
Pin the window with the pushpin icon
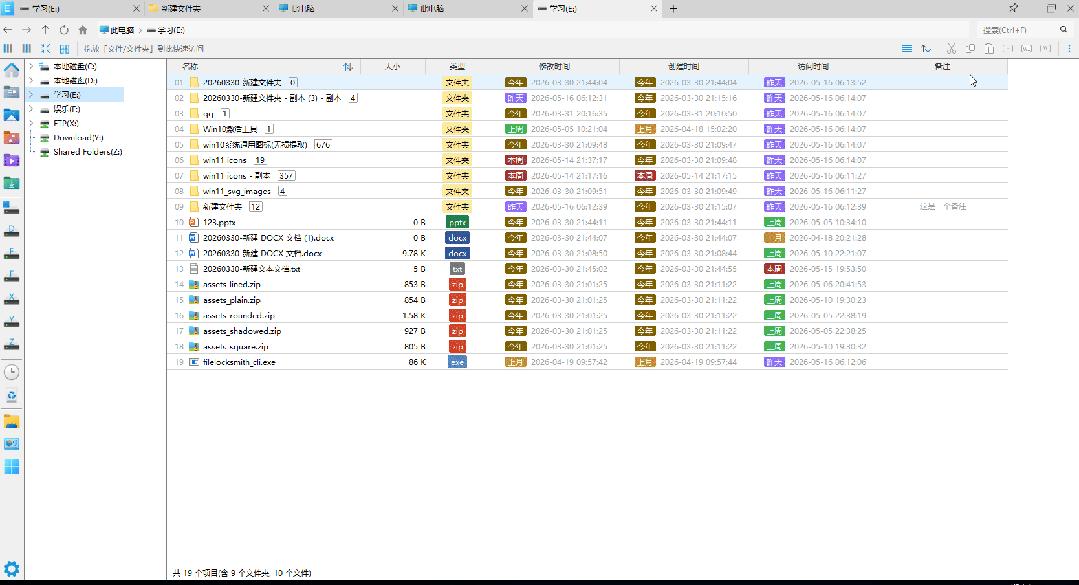(1014, 8)
